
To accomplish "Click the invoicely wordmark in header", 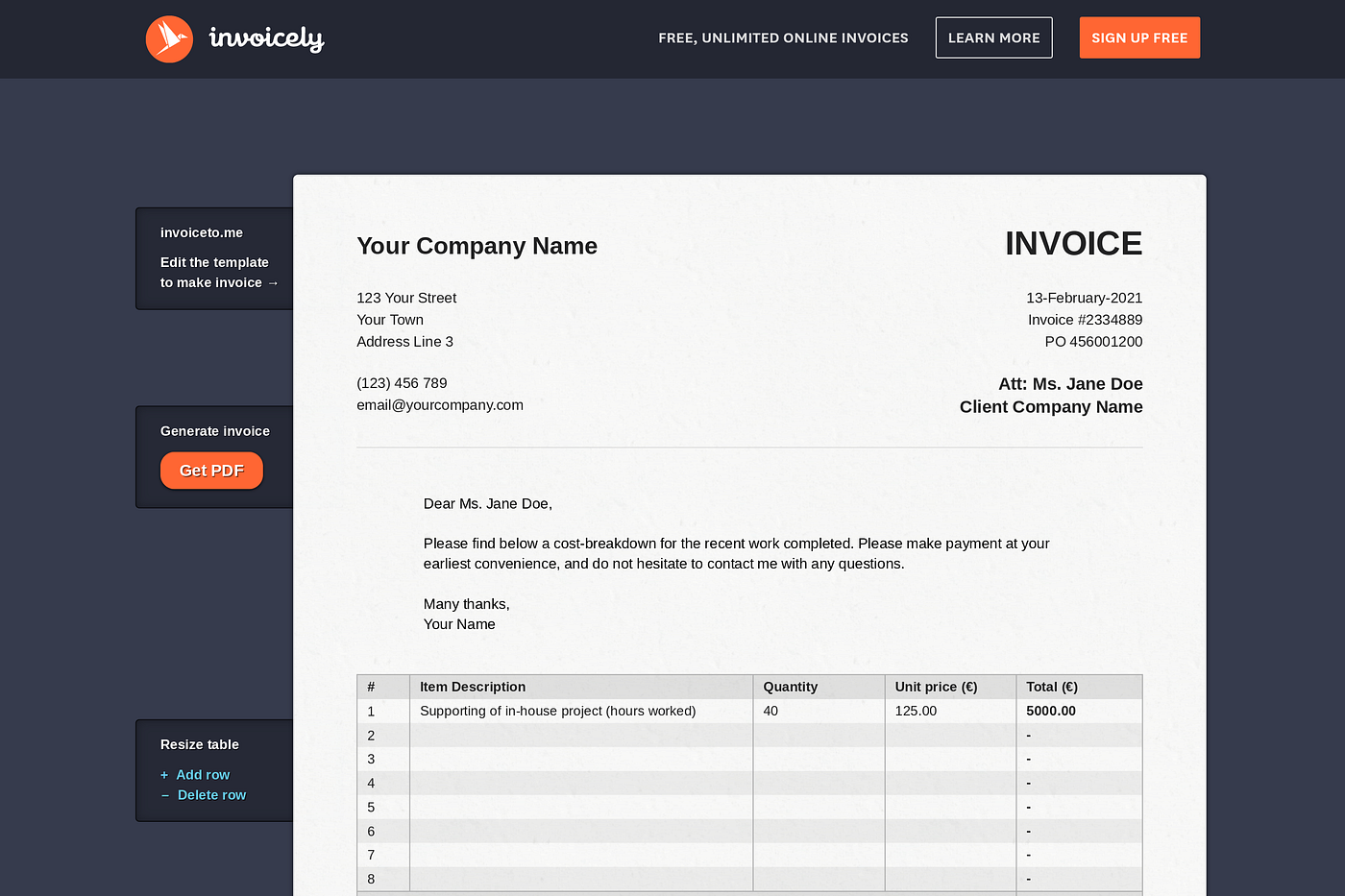I will tap(266, 38).
